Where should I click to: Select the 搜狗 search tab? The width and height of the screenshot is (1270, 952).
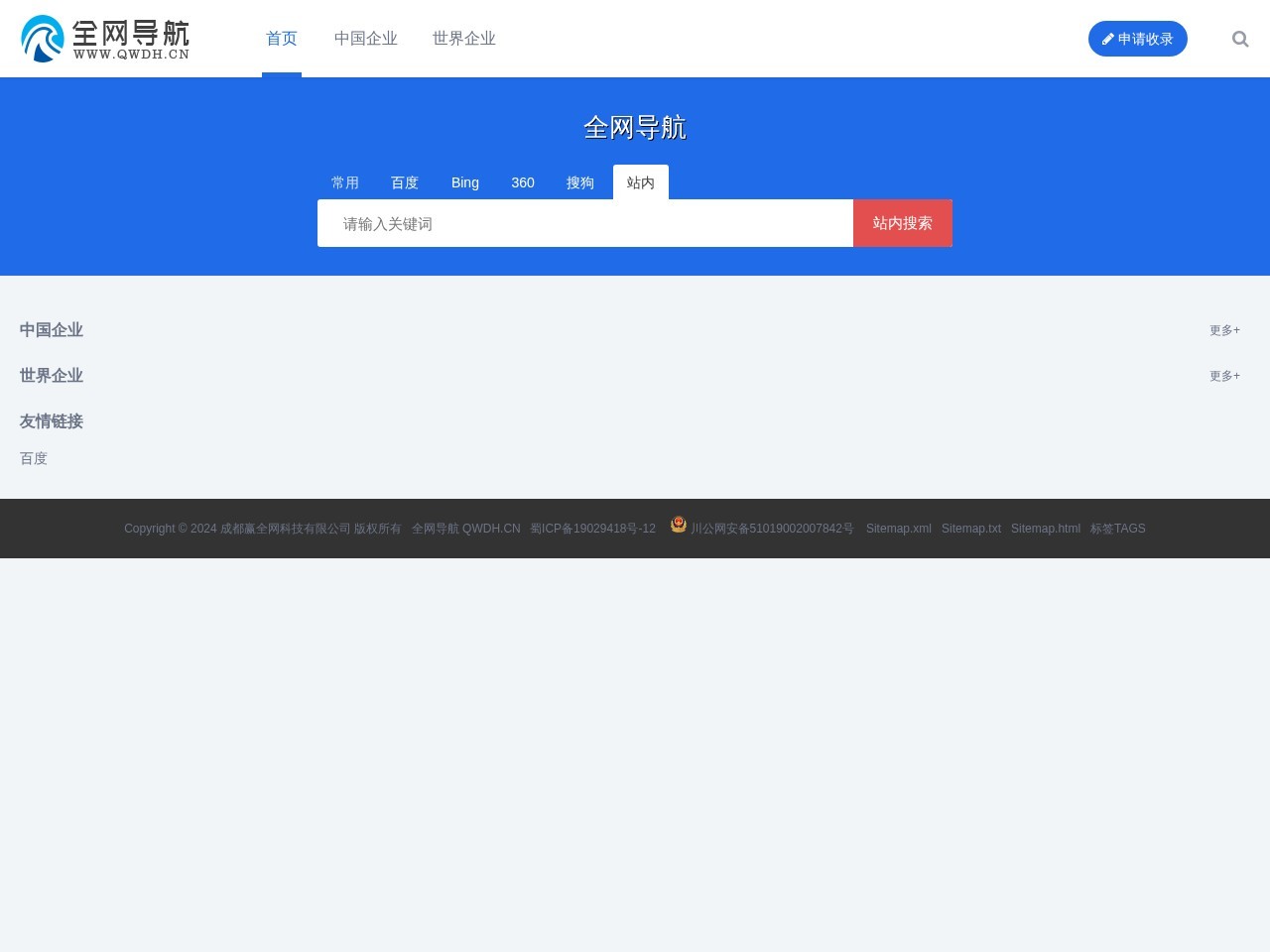580,182
